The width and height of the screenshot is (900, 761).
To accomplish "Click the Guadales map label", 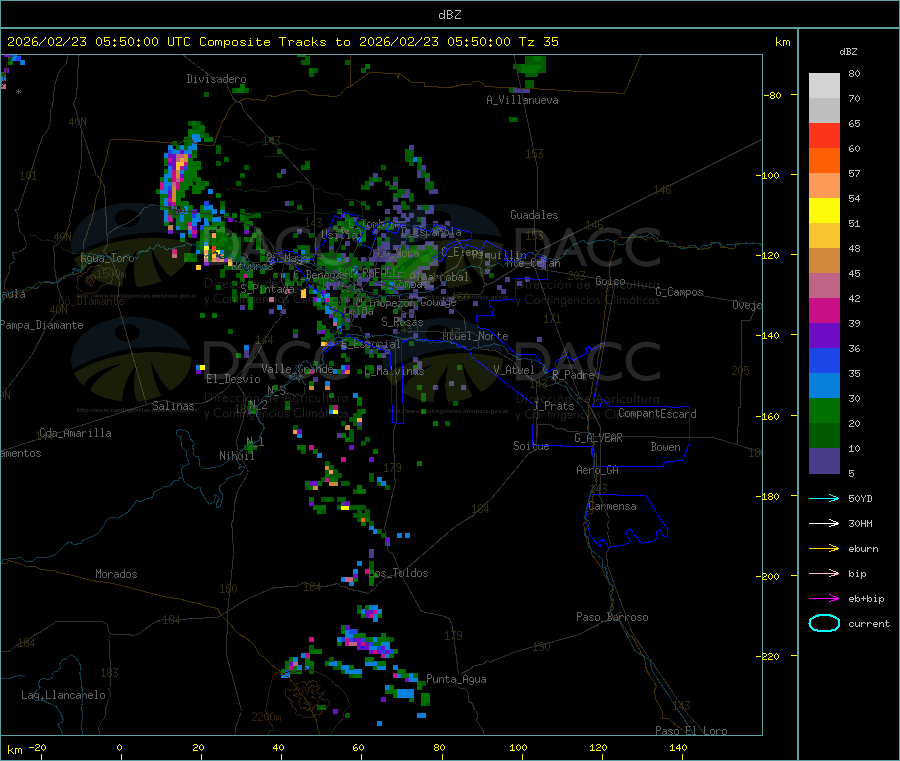I will (534, 215).
